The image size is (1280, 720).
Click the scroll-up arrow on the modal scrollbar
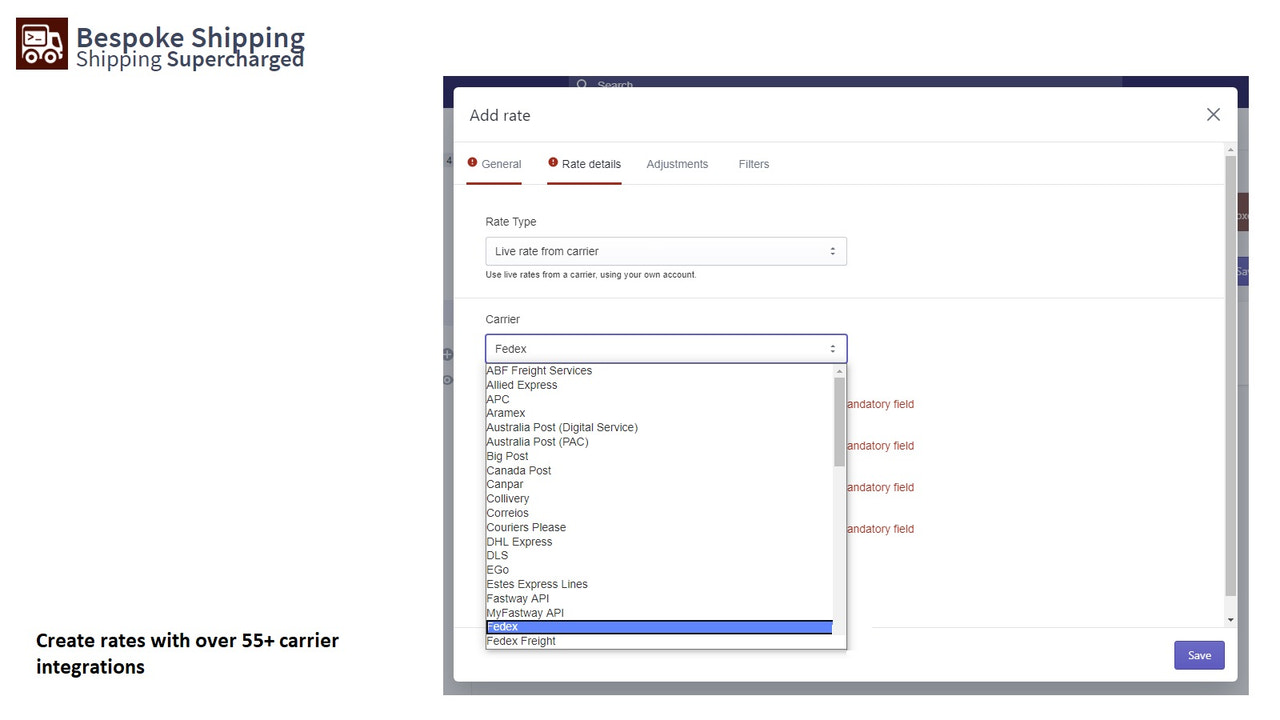[1231, 148]
